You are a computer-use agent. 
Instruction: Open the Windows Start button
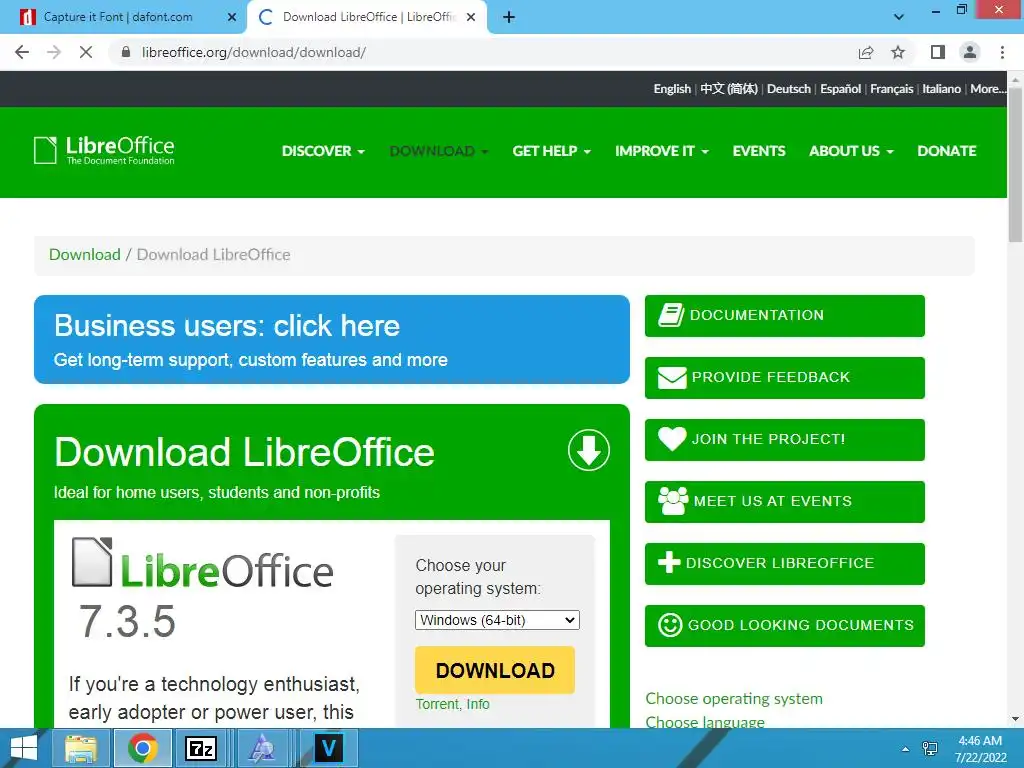tap(24, 748)
